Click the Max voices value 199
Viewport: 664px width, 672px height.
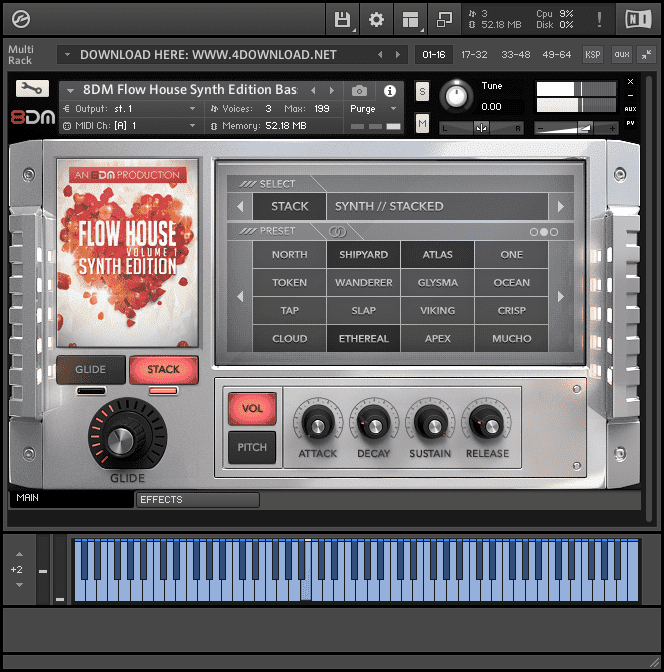tap(321, 109)
